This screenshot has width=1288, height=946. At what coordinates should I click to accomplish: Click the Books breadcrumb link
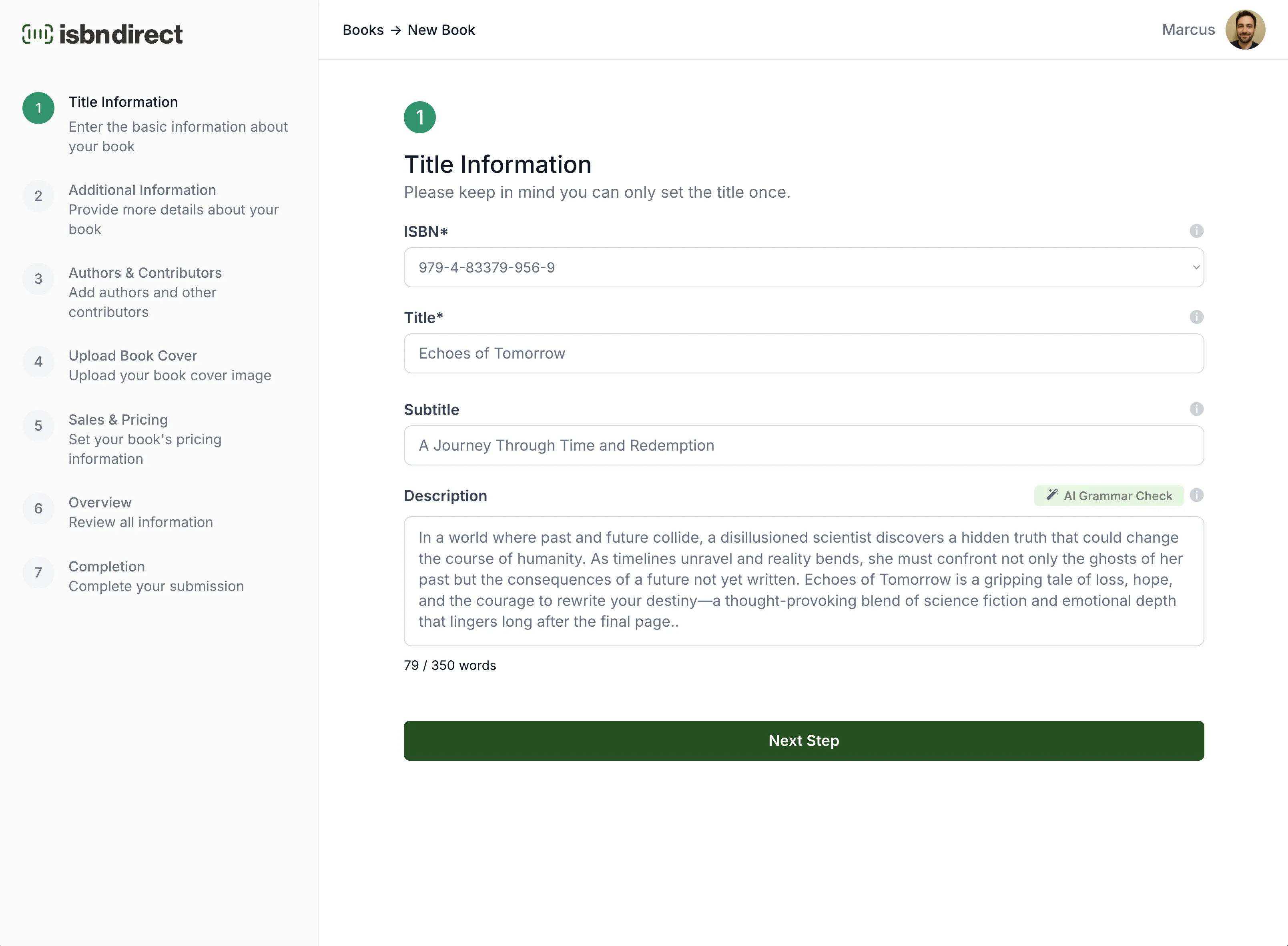tap(363, 30)
